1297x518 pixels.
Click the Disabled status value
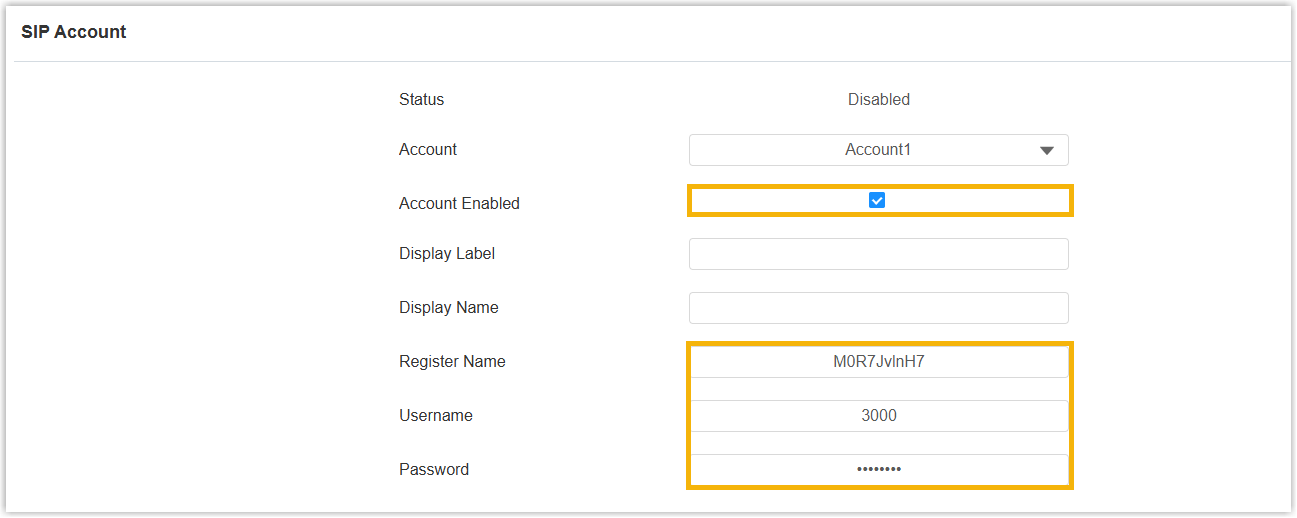click(878, 100)
